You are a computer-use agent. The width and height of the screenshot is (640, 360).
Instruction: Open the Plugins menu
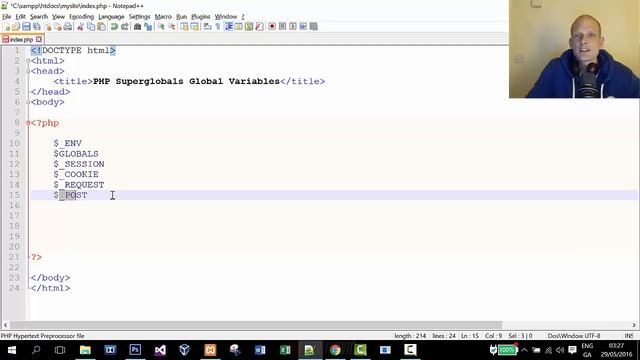200,17
